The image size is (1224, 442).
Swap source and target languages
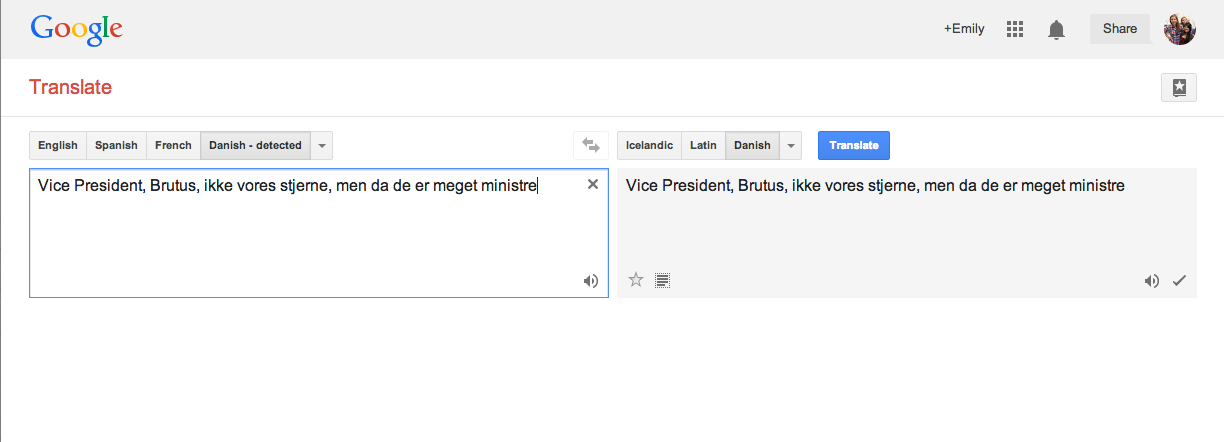point(590,145)
